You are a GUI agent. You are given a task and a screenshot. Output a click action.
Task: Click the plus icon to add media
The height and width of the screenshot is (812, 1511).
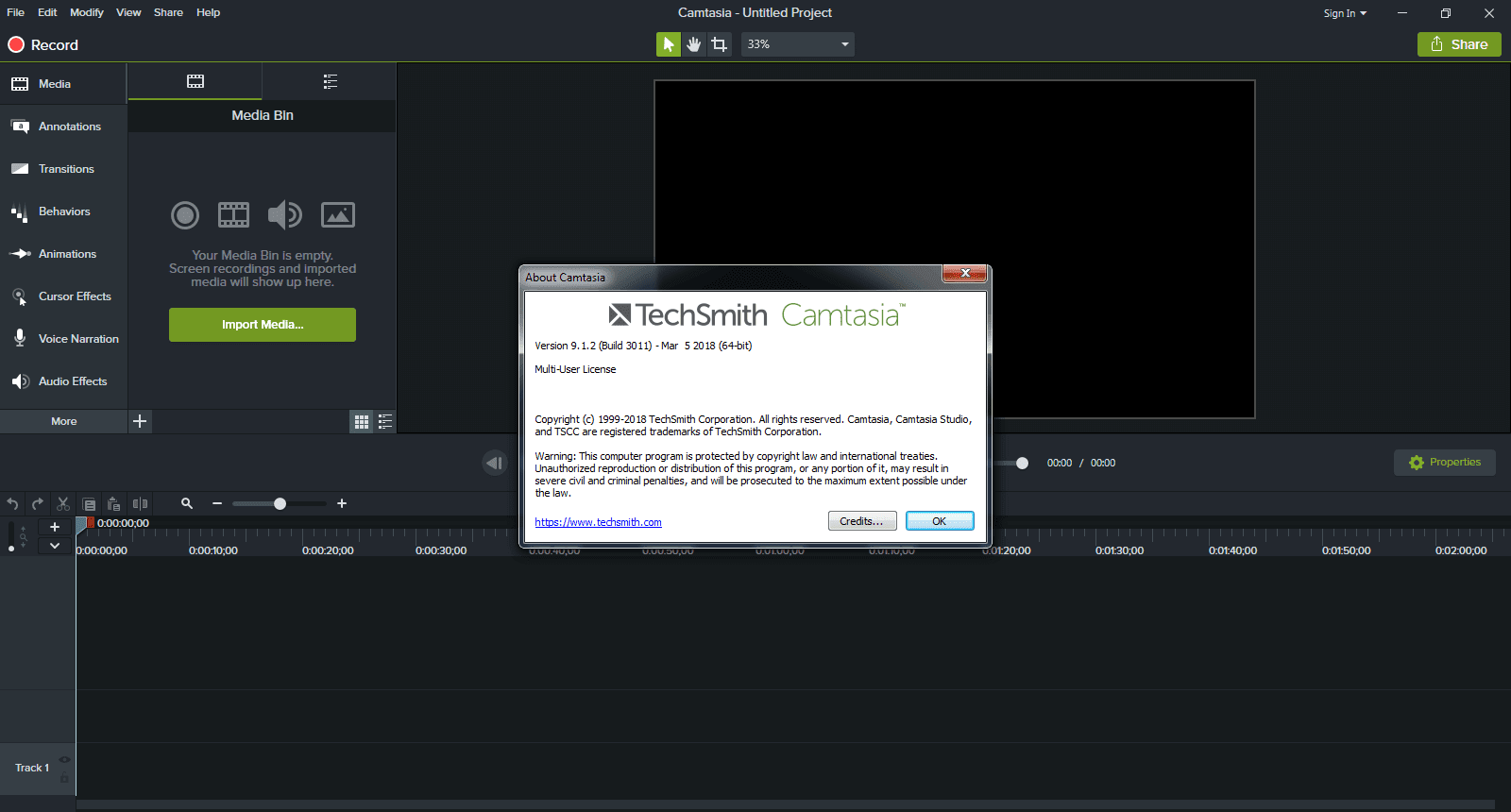pyautogui.click(x=140, y=421)
